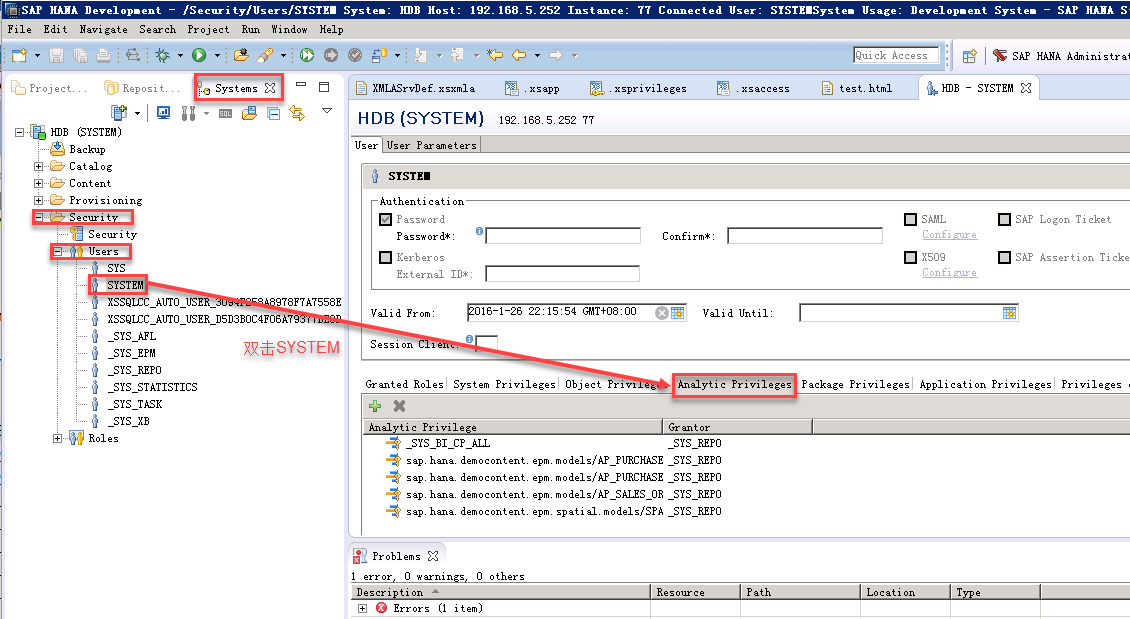This screenshot has height=619, width=1130.
Task: Click Link with Editor arrows icon
Action: tap(297, 113)
